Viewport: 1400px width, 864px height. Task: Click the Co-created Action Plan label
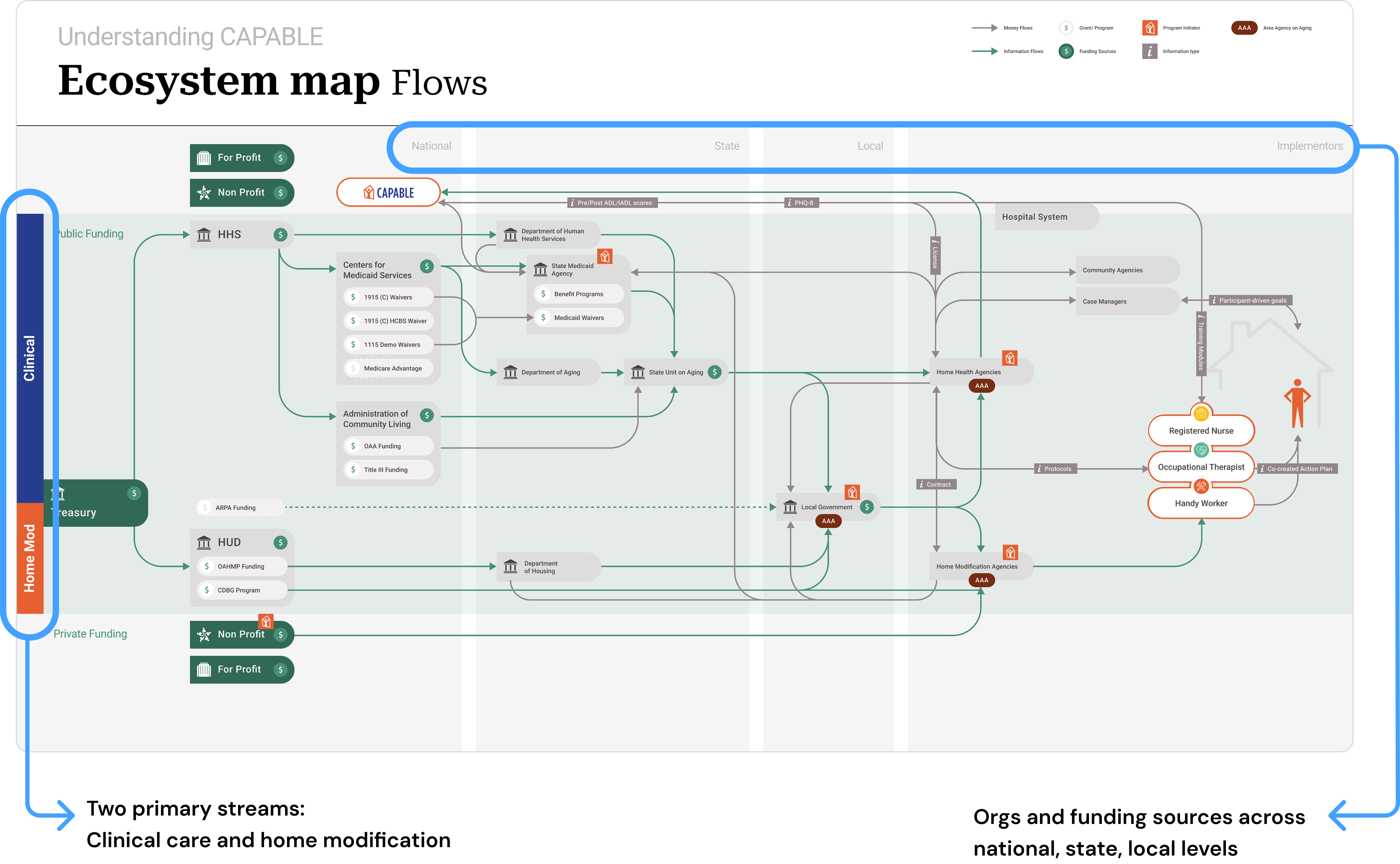point(1298,469)
